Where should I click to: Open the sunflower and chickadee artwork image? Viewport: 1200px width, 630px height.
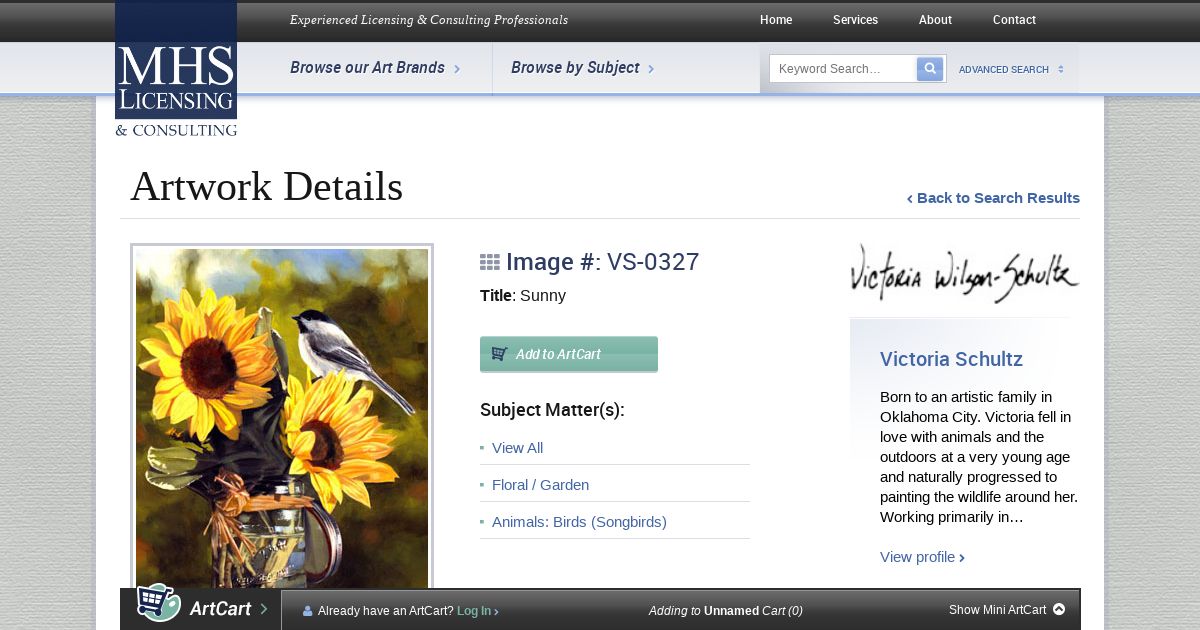tap(282, 418)
